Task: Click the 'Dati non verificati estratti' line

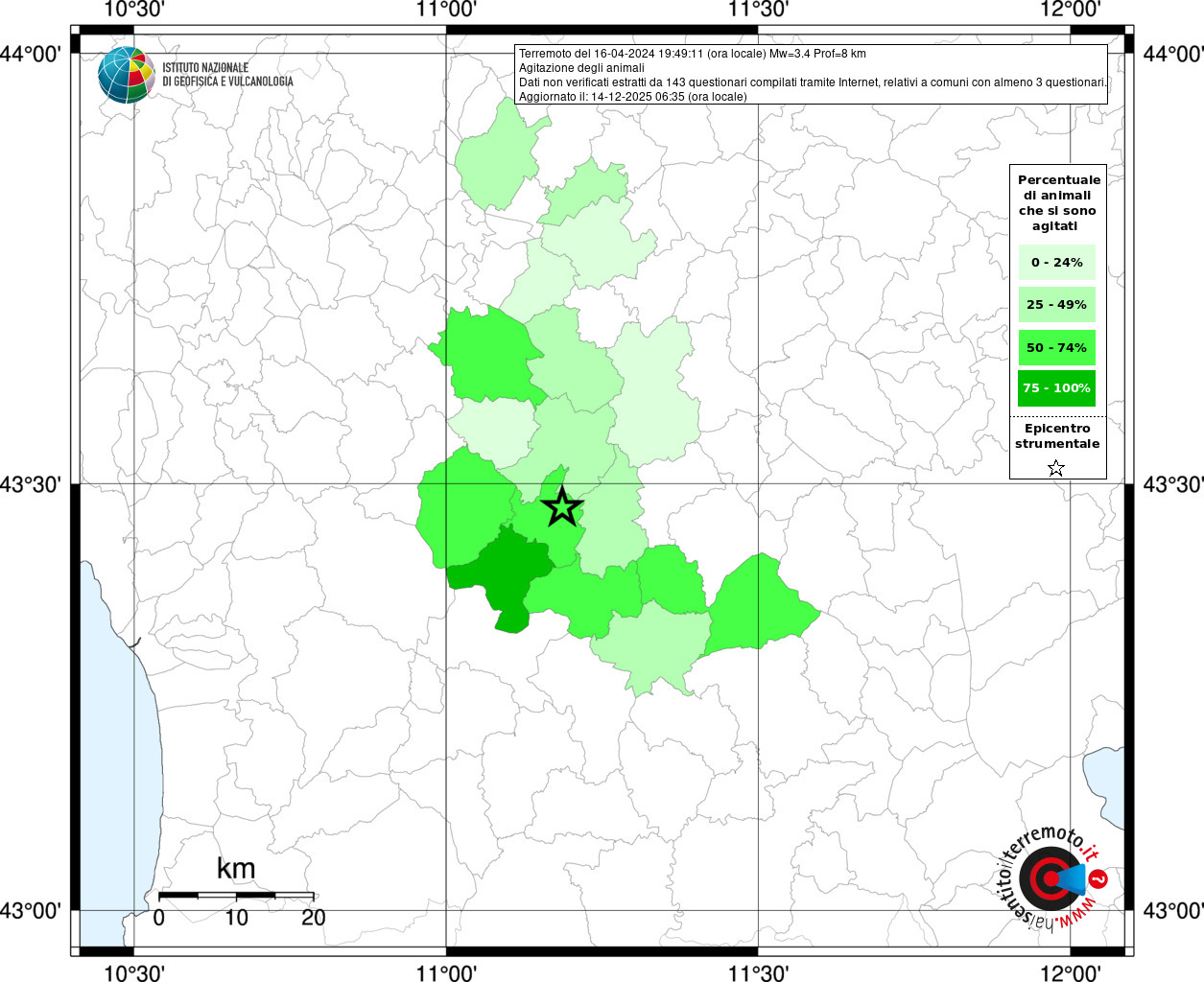Action: (814, 82)
